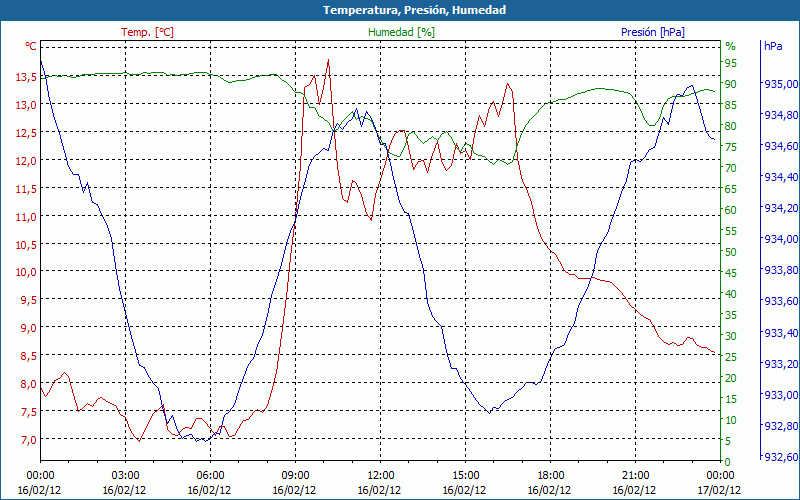This screenshot has height=500, width=800.
Task: Click the 11,5 temperature axis value
Action: pyautogui.click(x=28, y=189)
